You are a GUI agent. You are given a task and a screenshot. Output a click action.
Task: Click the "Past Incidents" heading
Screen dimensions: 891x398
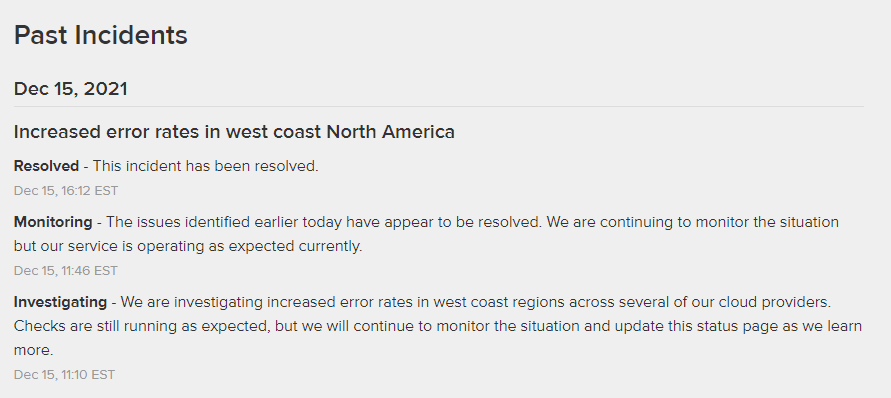click(101, 35)
